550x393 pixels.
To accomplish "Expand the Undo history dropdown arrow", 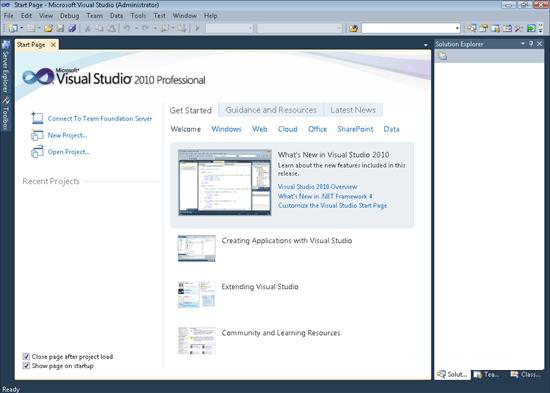I will tap(136, 28).
